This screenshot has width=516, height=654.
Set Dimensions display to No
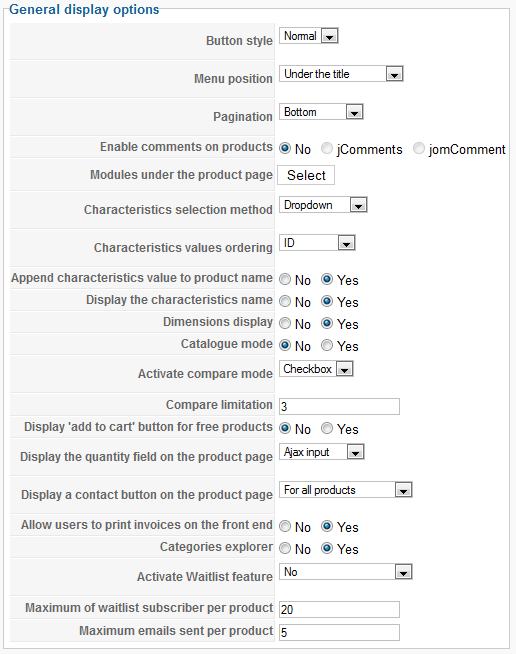[285, 323]
